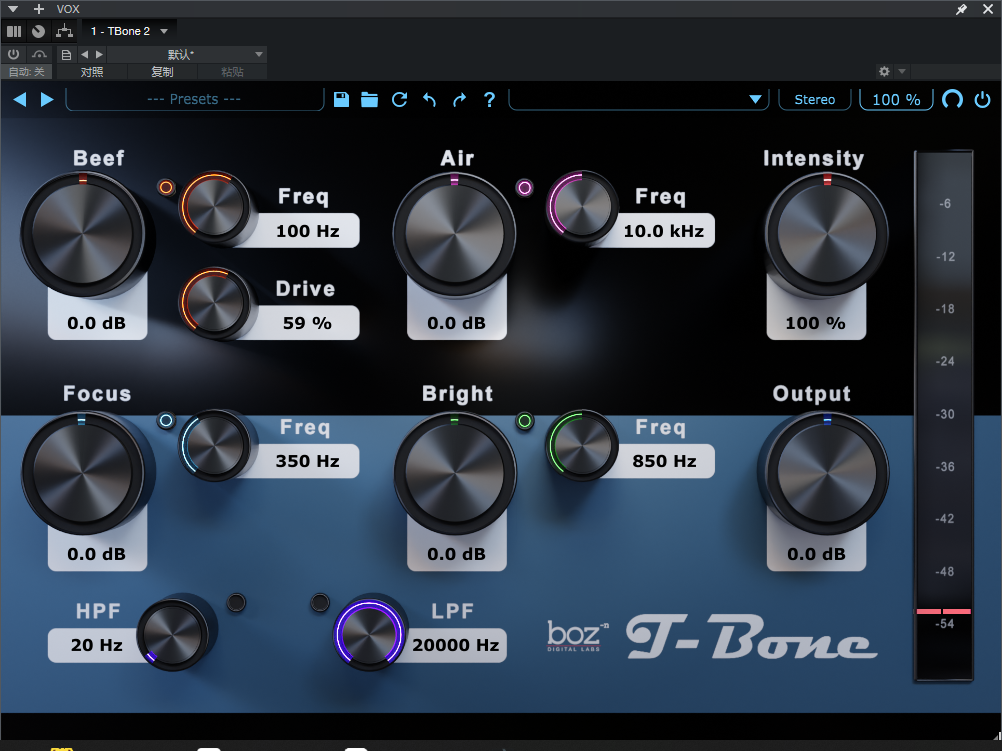Toggle the Beef band orange solo button
Viewport: 1002px width, 751px height.
(x=166, y=187)
